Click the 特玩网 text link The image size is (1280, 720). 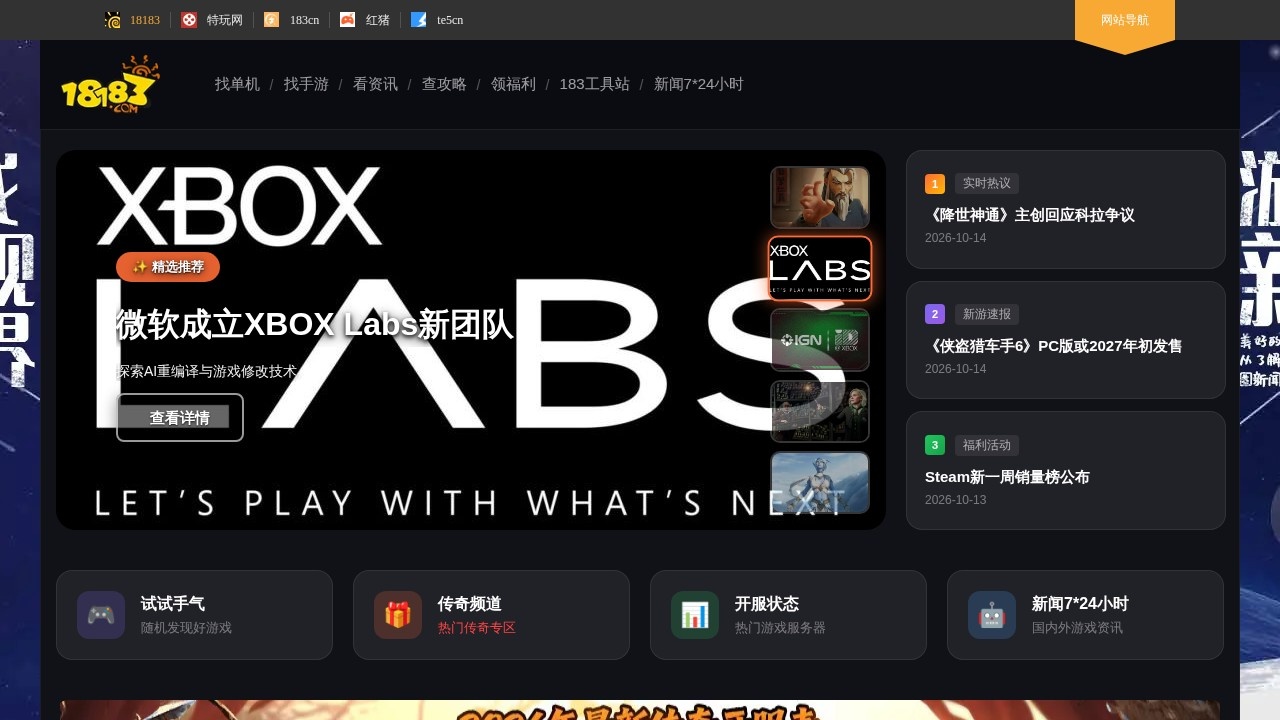(x=225, y=20)
